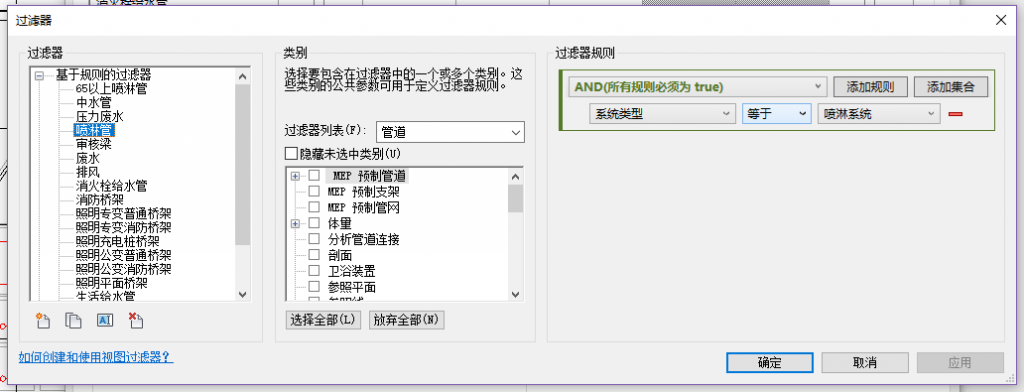
Task: Select the 废水 filter
Action: coord(88,158)
